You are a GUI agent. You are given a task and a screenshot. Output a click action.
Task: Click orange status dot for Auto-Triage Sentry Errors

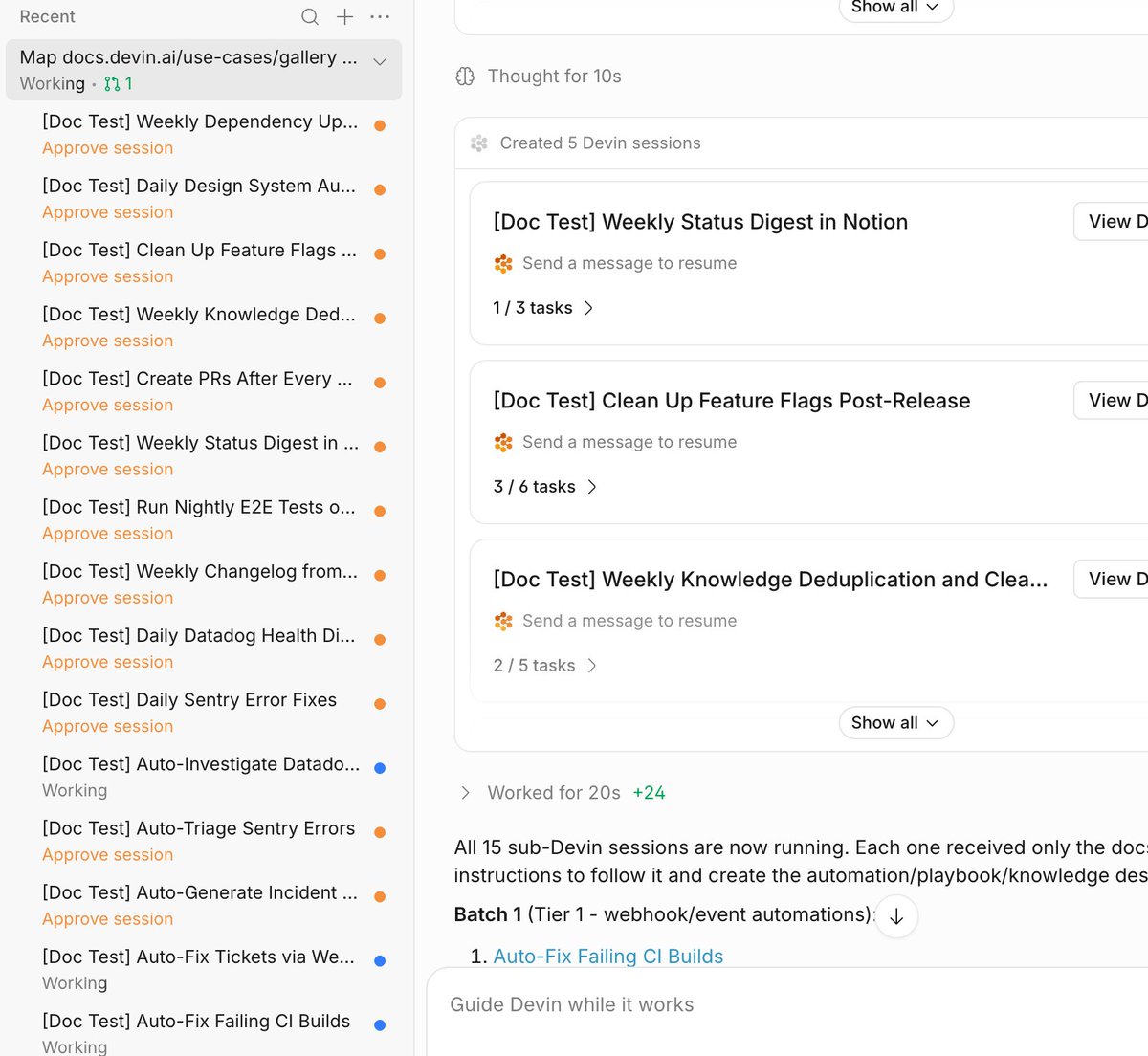pyautogui.click(x=380, y=832)
